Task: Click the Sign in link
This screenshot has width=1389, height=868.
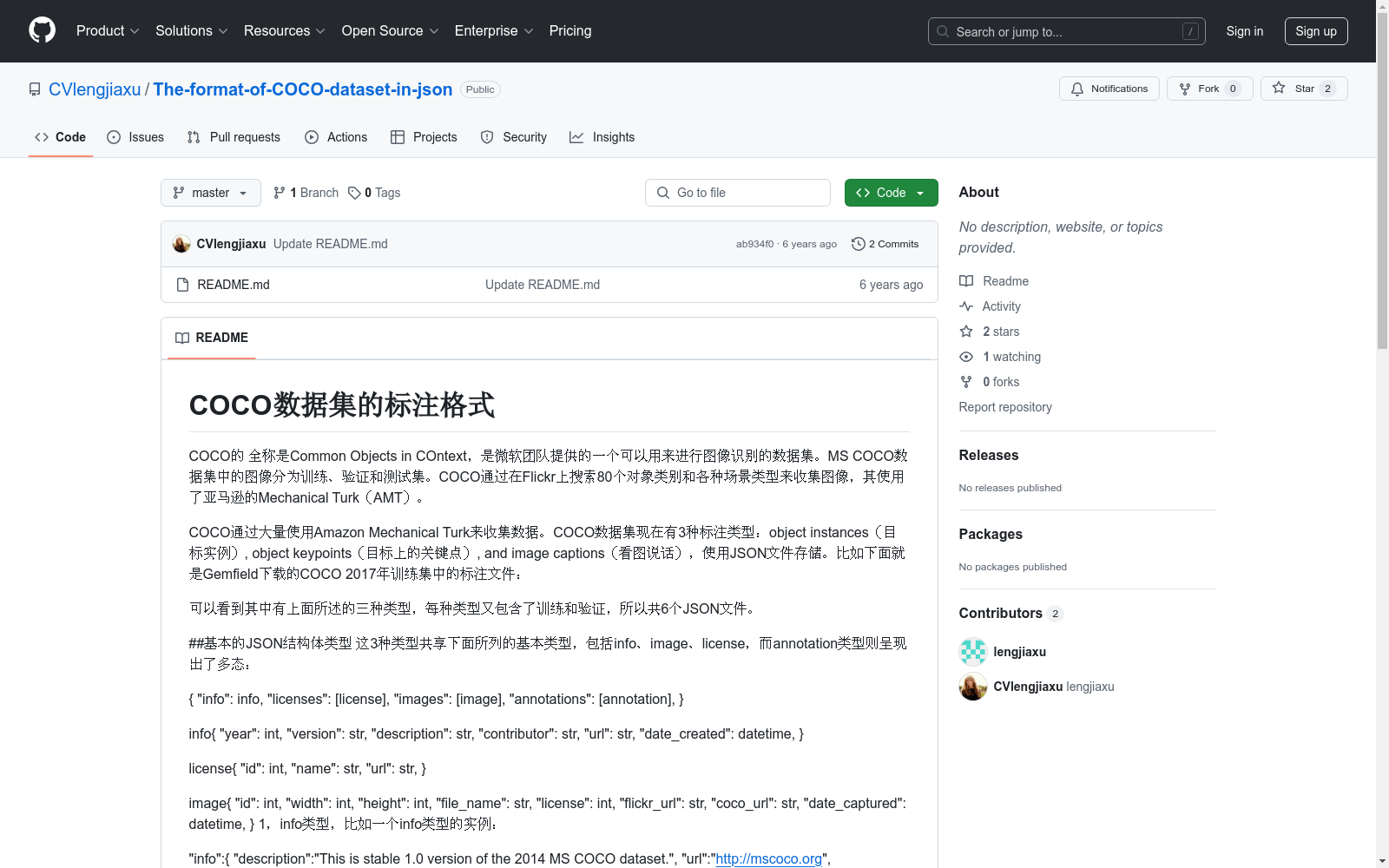Action: 1244,31
